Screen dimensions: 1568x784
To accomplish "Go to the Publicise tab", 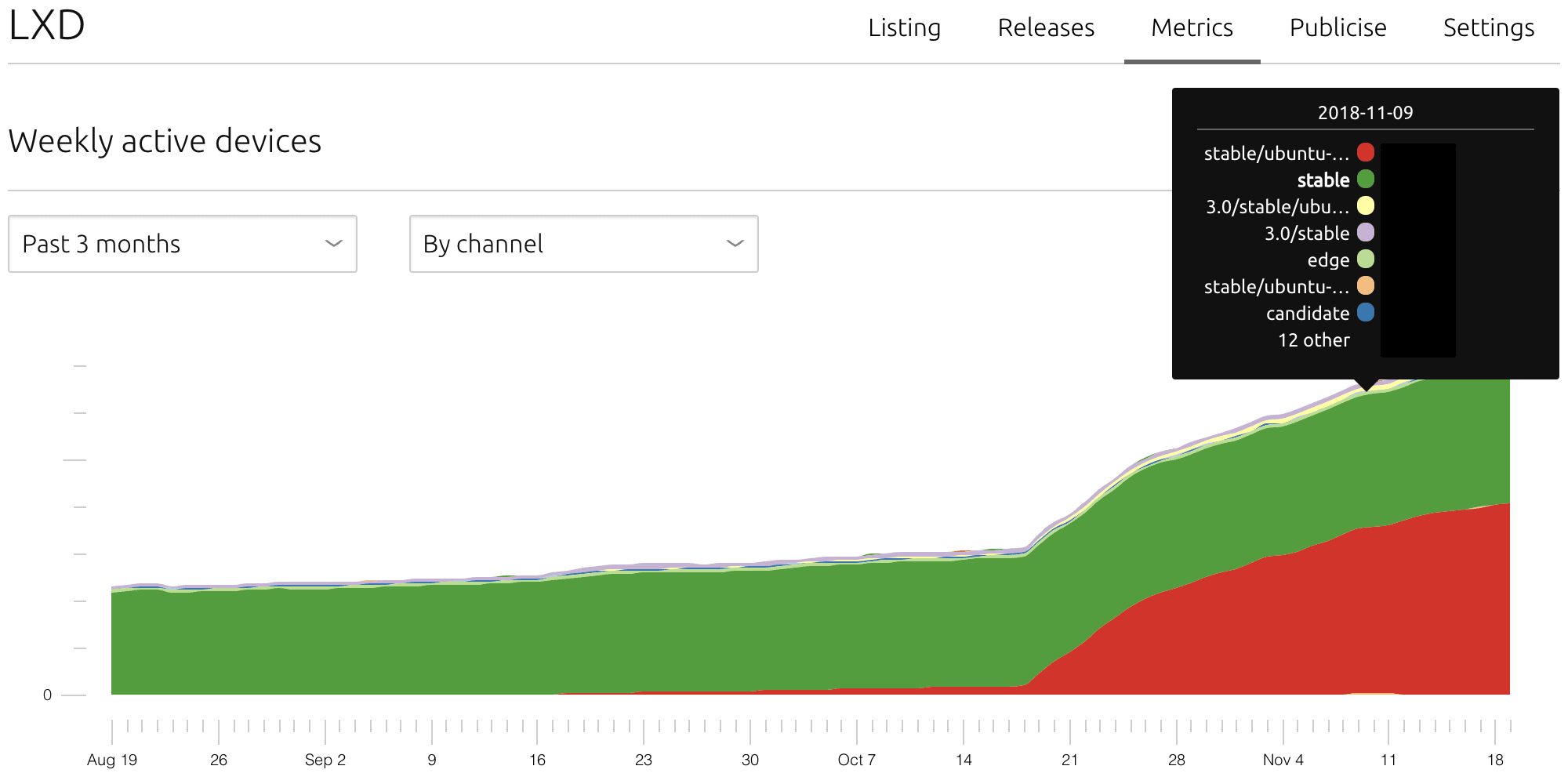I will pos(1338,28).
